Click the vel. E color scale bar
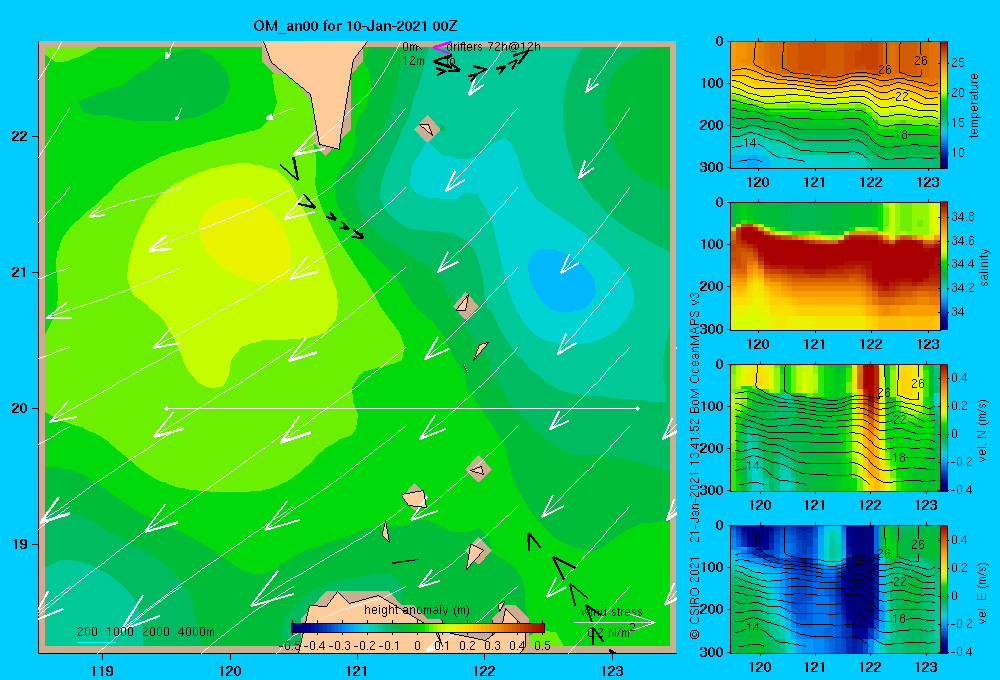The image size is (1000, 680). (x=944, y=589)
